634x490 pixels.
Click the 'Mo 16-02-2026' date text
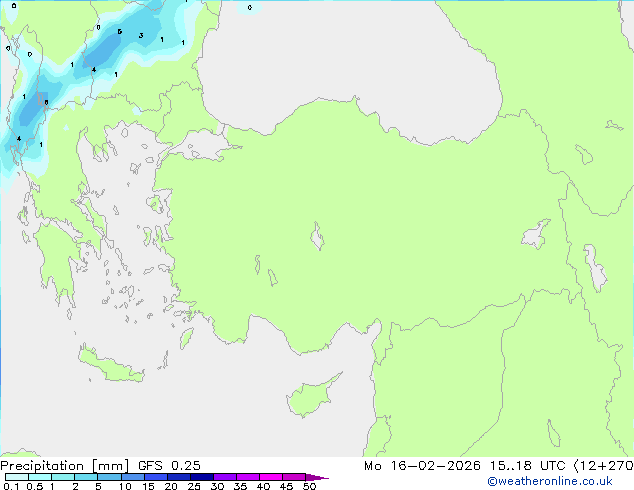[422, 466]
